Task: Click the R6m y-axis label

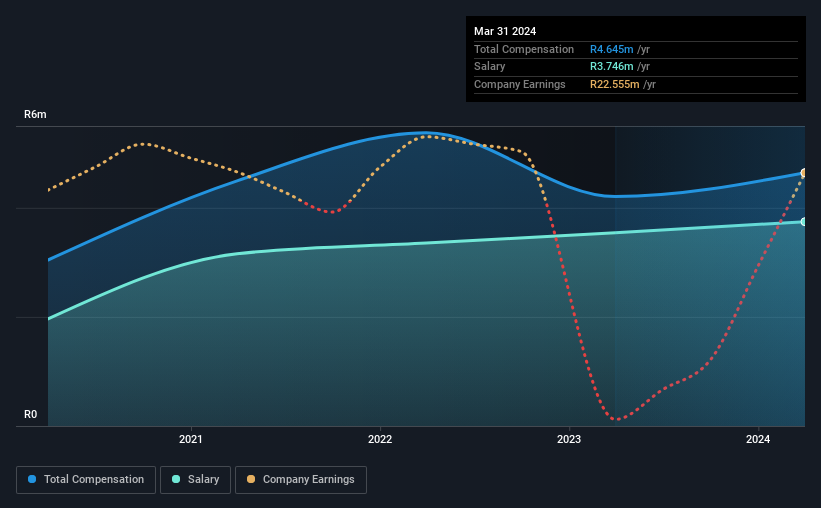Action: pos(35,115)
